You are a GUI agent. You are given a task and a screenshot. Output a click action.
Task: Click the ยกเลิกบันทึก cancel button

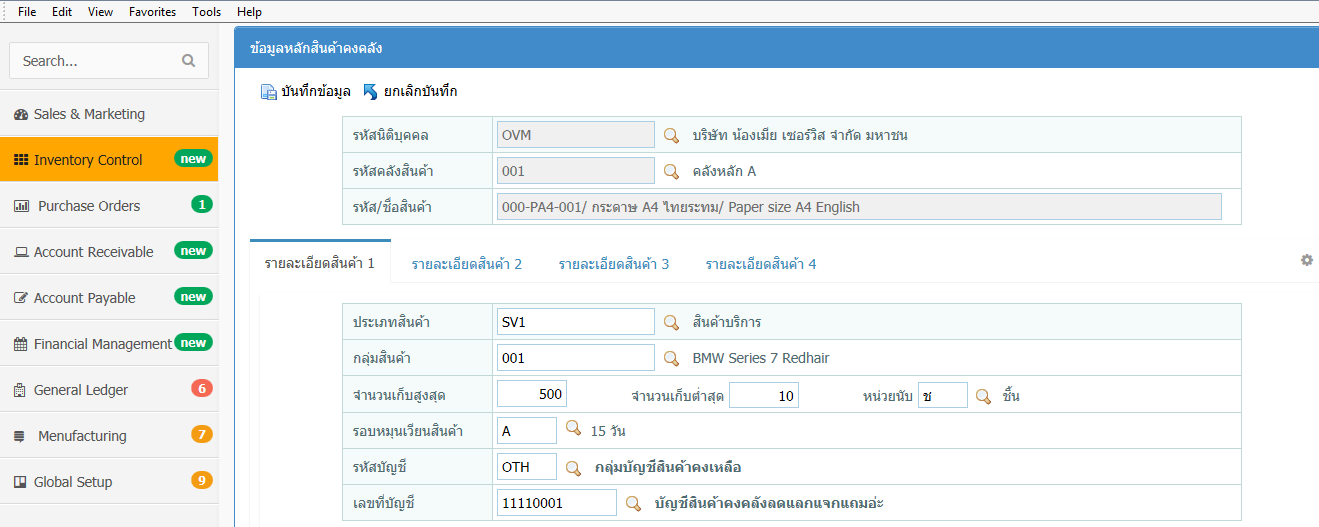410,92
